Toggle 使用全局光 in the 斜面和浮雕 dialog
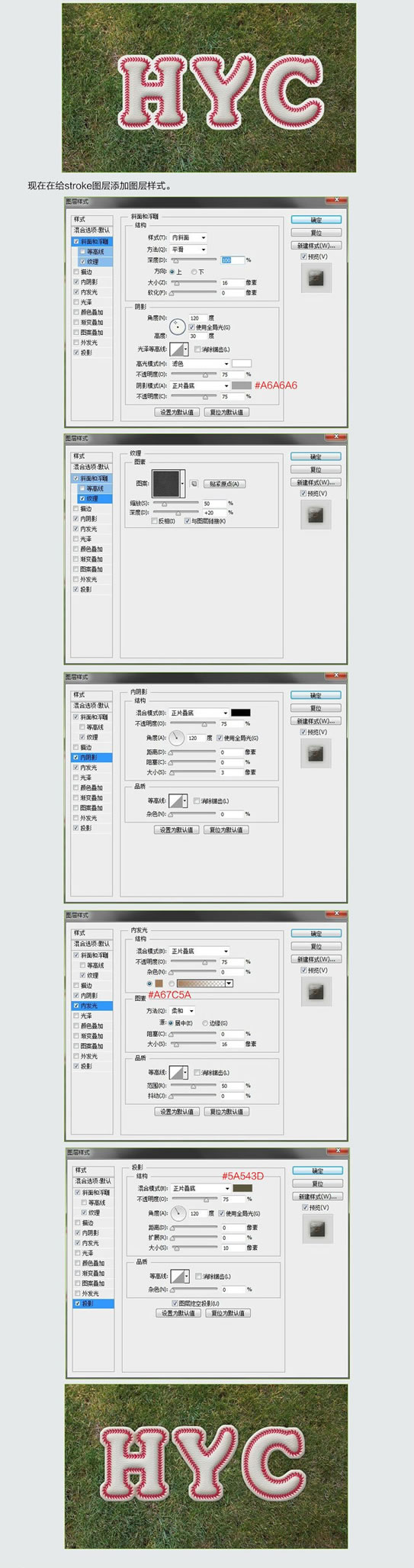414x1568 pixels. click(210, 327)
